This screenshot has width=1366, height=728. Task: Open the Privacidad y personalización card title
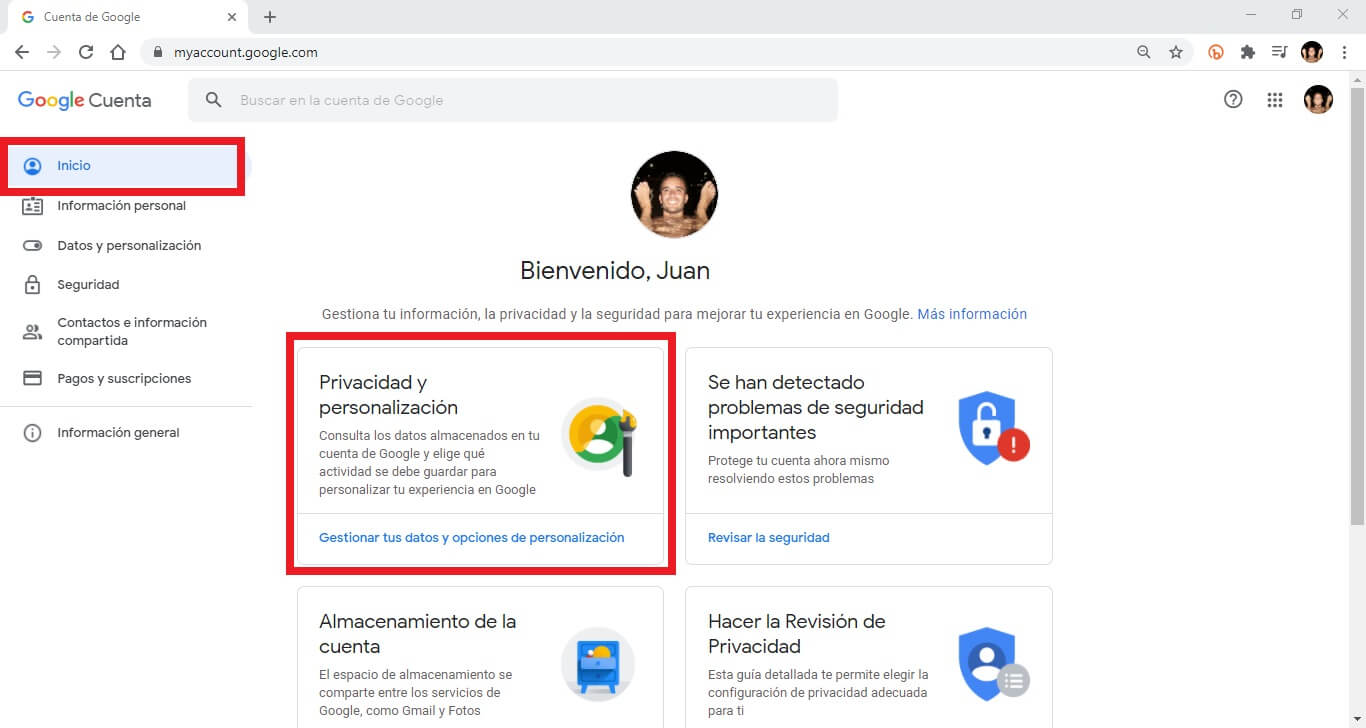pos(388,395)
